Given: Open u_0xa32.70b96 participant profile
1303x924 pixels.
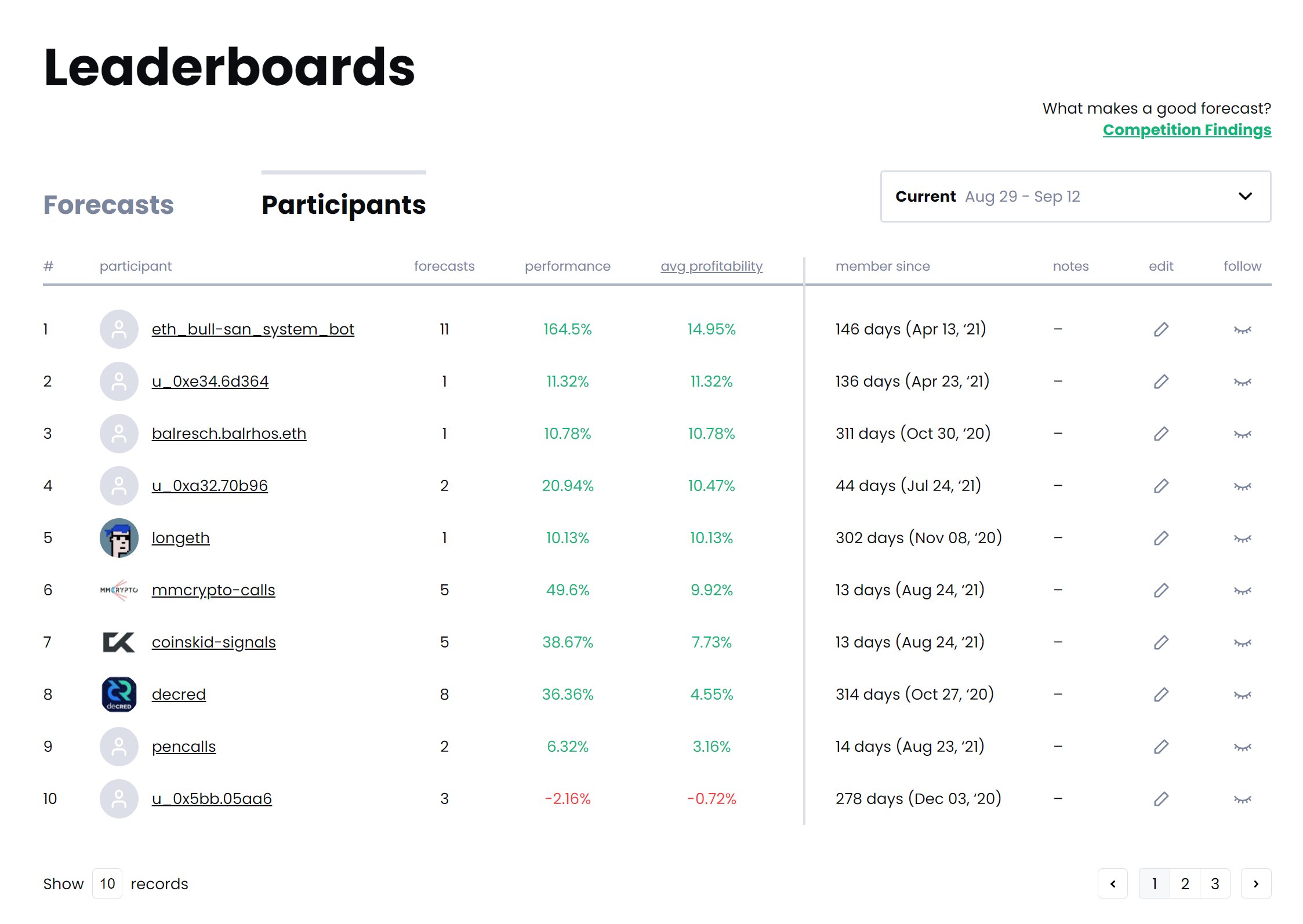Looking at the screenshot, I should [x=209, y=486].
